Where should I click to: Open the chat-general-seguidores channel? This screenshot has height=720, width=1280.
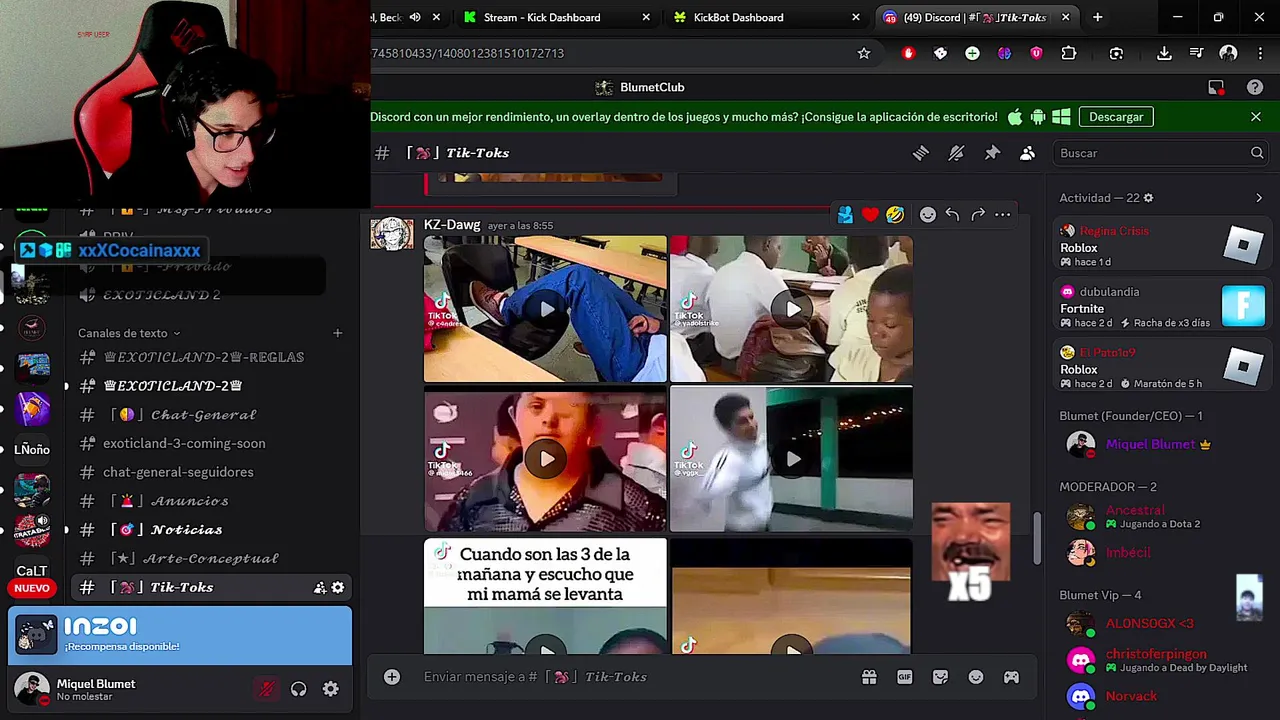(213, 472)
